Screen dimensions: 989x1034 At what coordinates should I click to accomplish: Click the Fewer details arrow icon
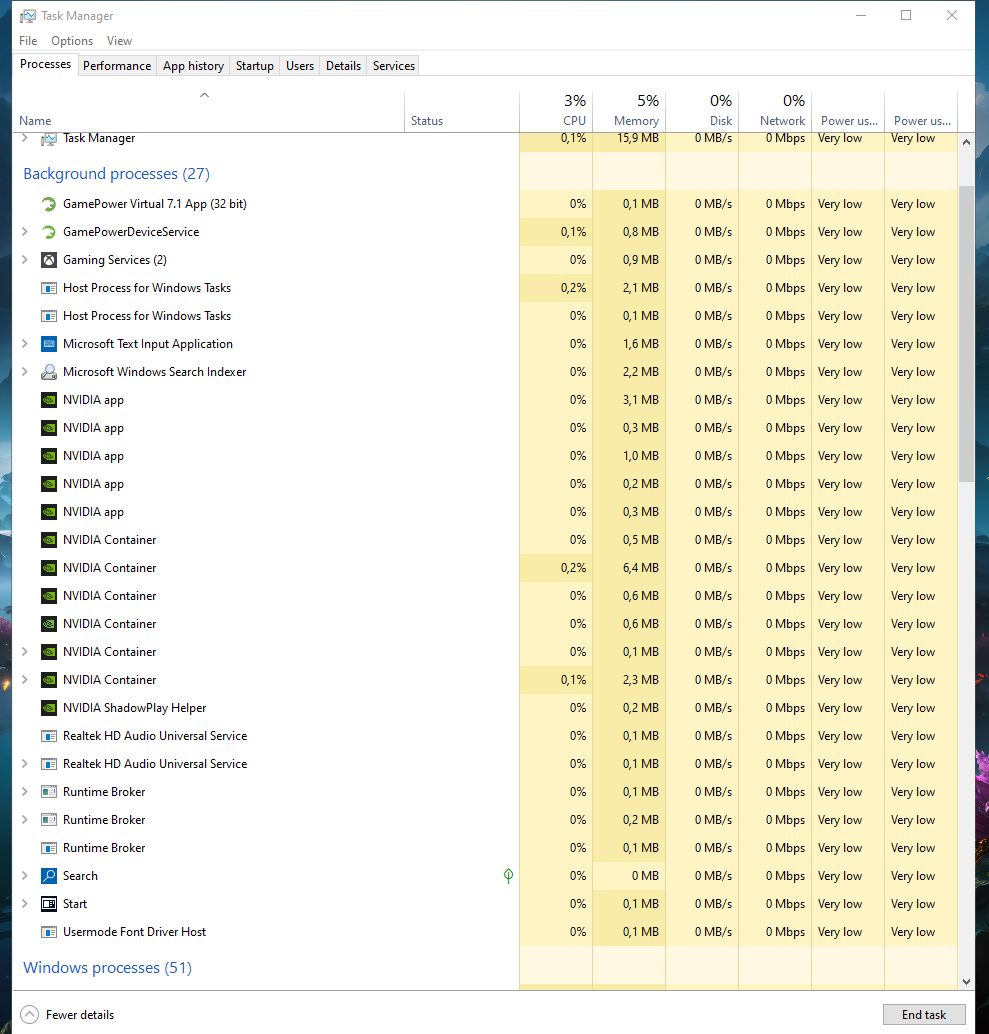30,1014
